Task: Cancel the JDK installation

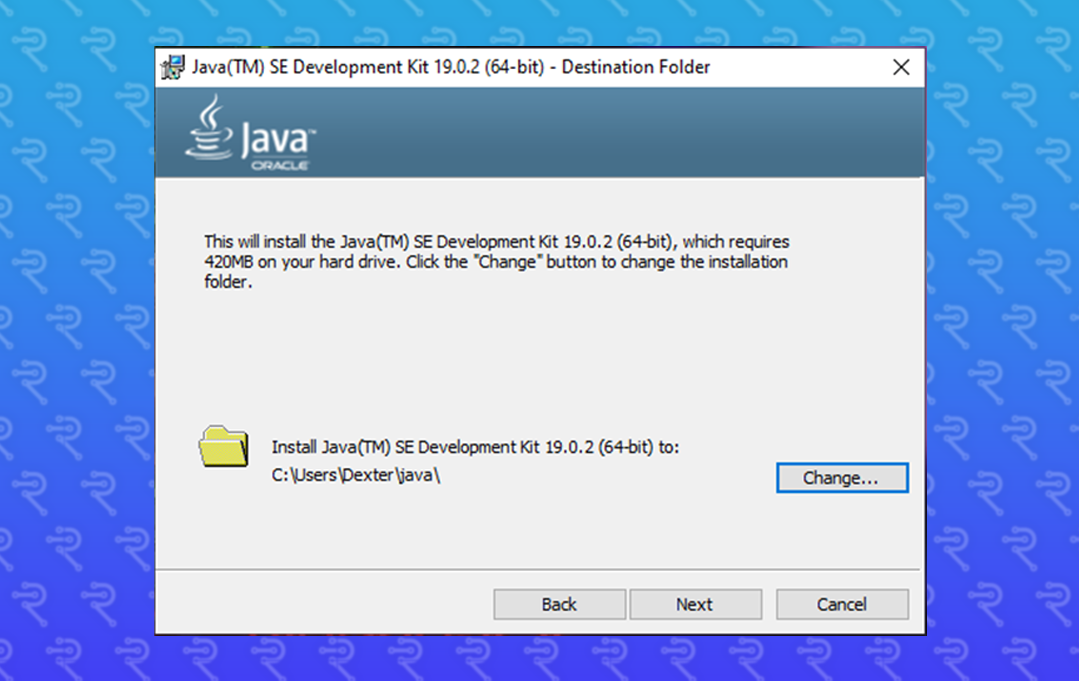Action: [x=841, y=604]
